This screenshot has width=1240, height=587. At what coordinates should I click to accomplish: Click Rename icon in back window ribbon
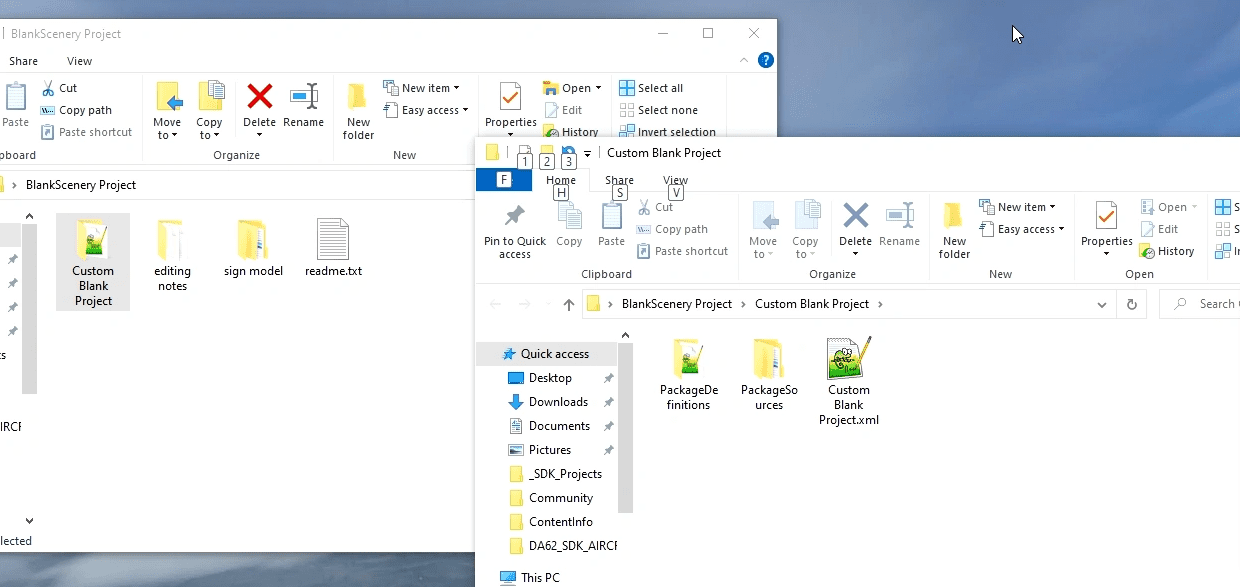(x=303, y=98)
